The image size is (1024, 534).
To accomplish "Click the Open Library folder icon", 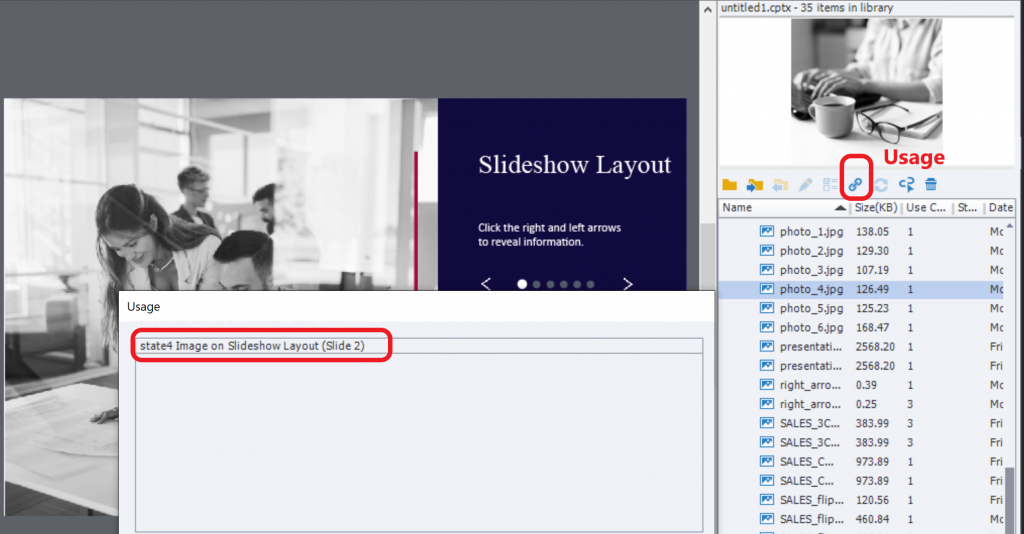I will [x=730, y=185].
